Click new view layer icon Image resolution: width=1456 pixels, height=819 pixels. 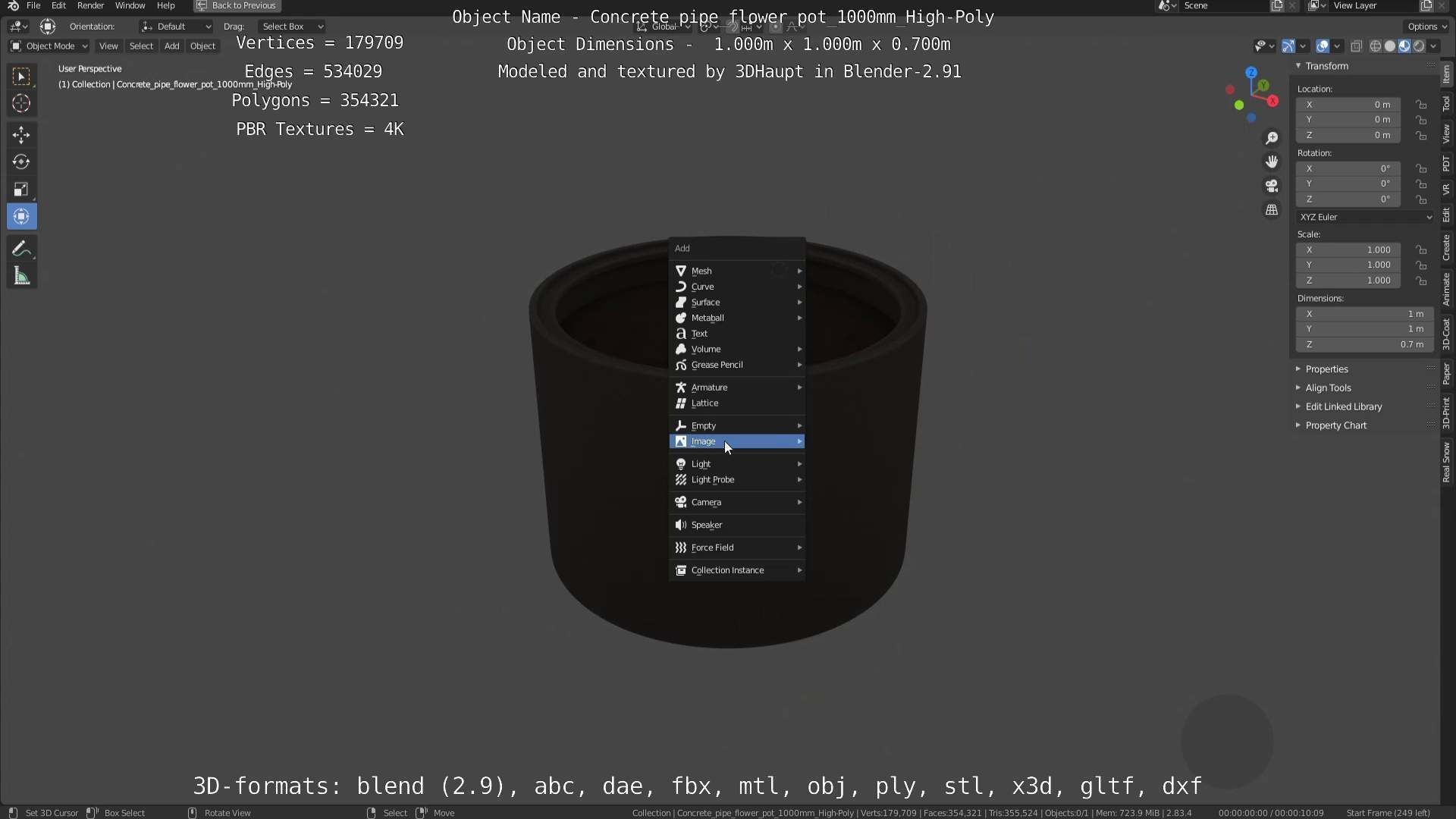tap(1426, 6)
